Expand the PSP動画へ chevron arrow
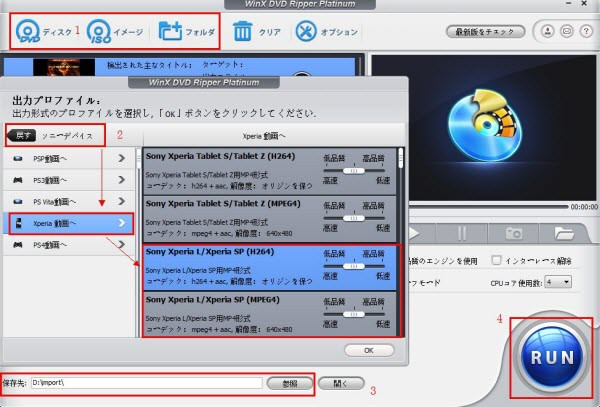 pyautogui.click(x=122, y=158)
